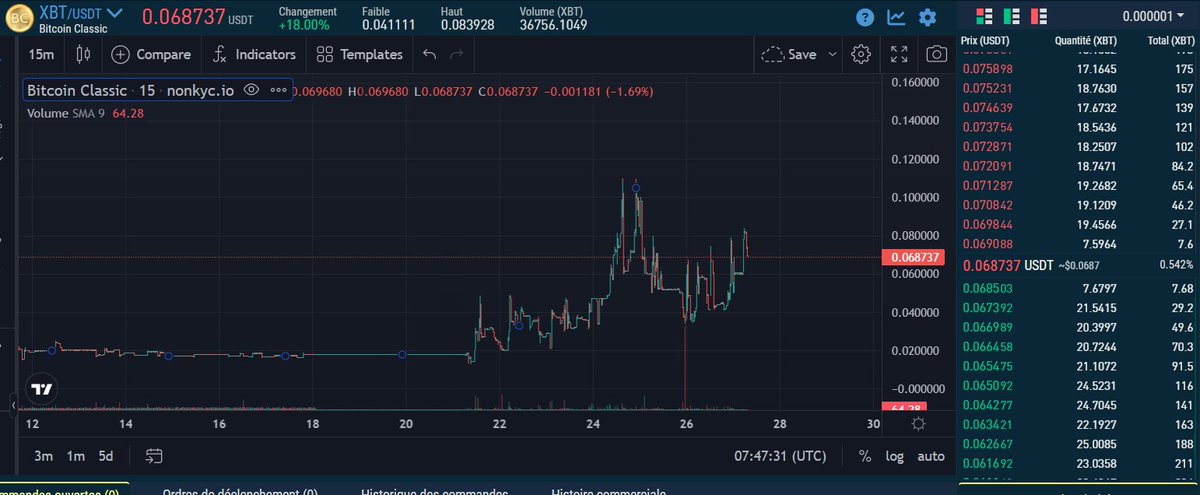Select ask order at price 0.075231
This screenshot has height=495, width=1200.
click(1078, 87)
